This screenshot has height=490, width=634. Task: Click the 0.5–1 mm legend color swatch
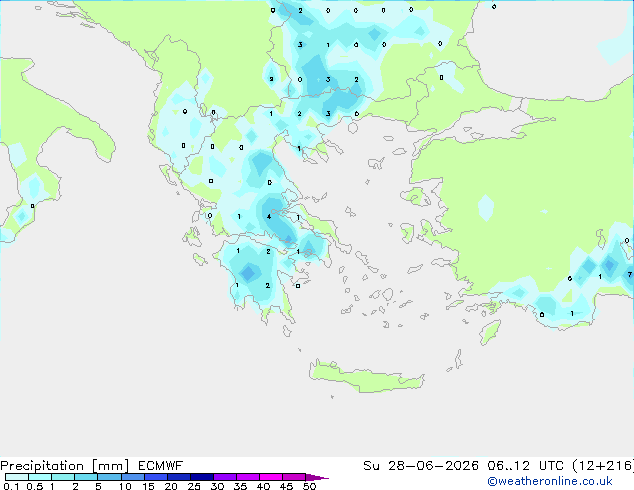pyautogui.click(x=40, y=477)
